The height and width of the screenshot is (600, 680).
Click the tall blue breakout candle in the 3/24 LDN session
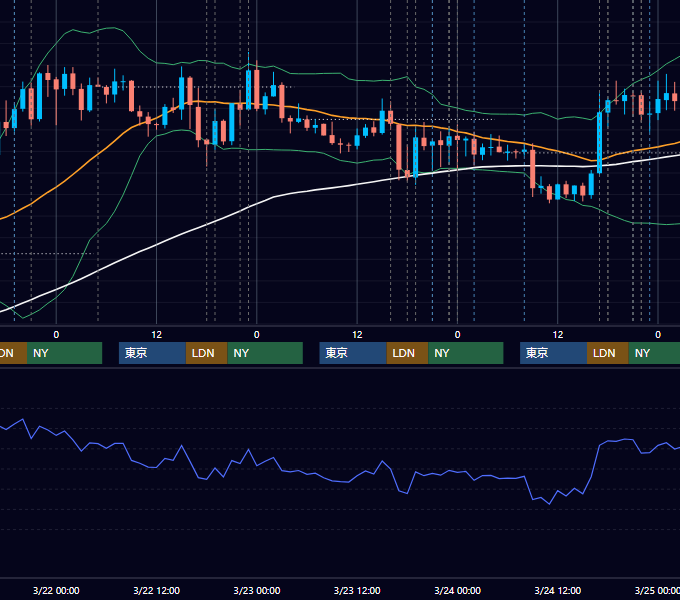click(599, 142)
